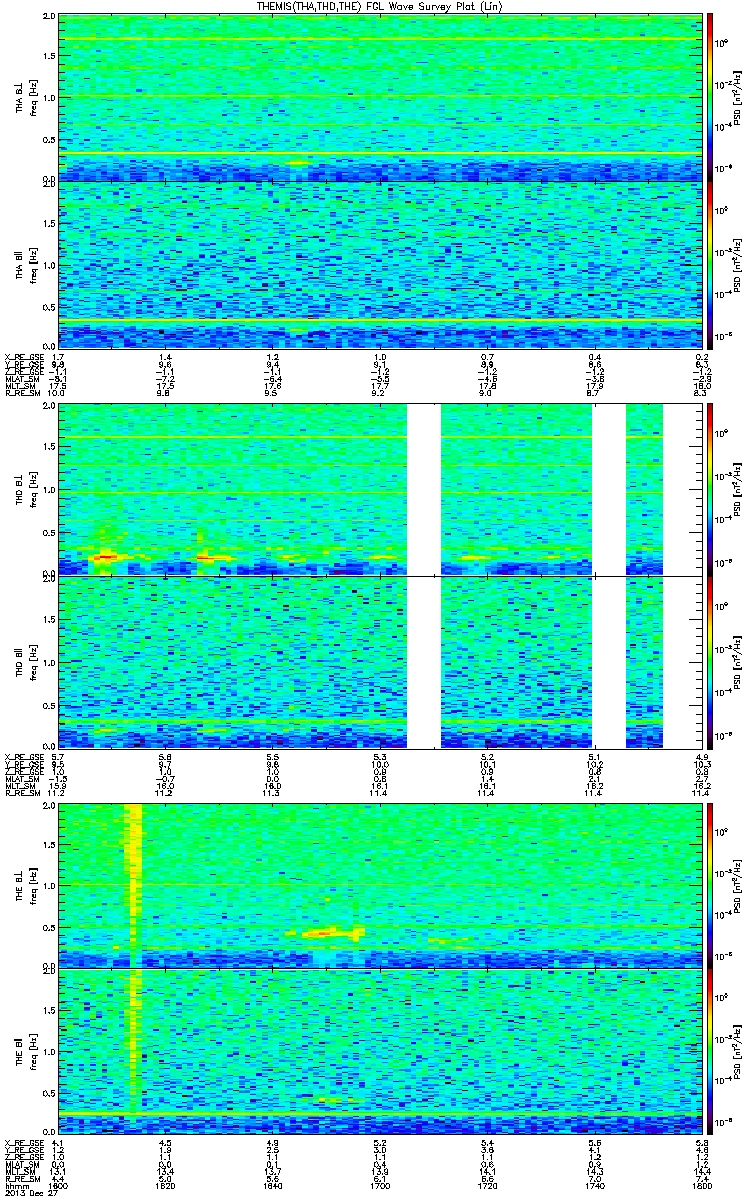
Task: Select the THD B-parallel panel color bar
Action: (x=710, y=662)
